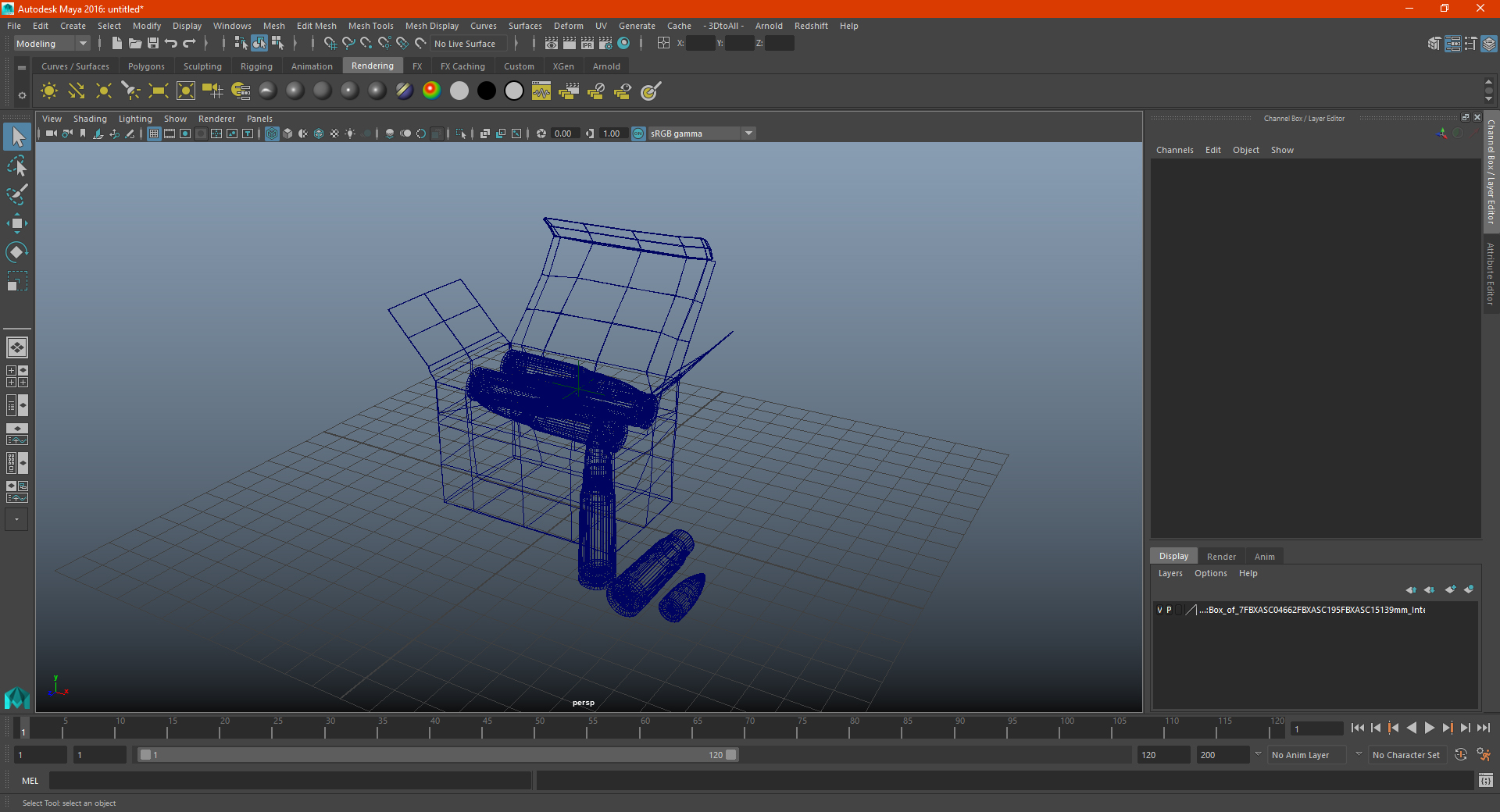The height and width of the screenshot is (812, 1500).
Task: Open the Attribute Editor side tab
Action: (x=1491, y=273)
